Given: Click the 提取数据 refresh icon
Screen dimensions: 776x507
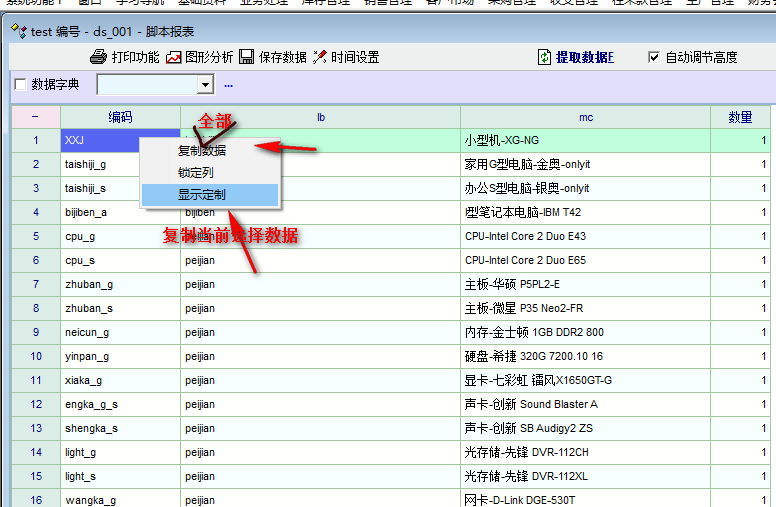Looking at the screenshot, I should 544,57.
